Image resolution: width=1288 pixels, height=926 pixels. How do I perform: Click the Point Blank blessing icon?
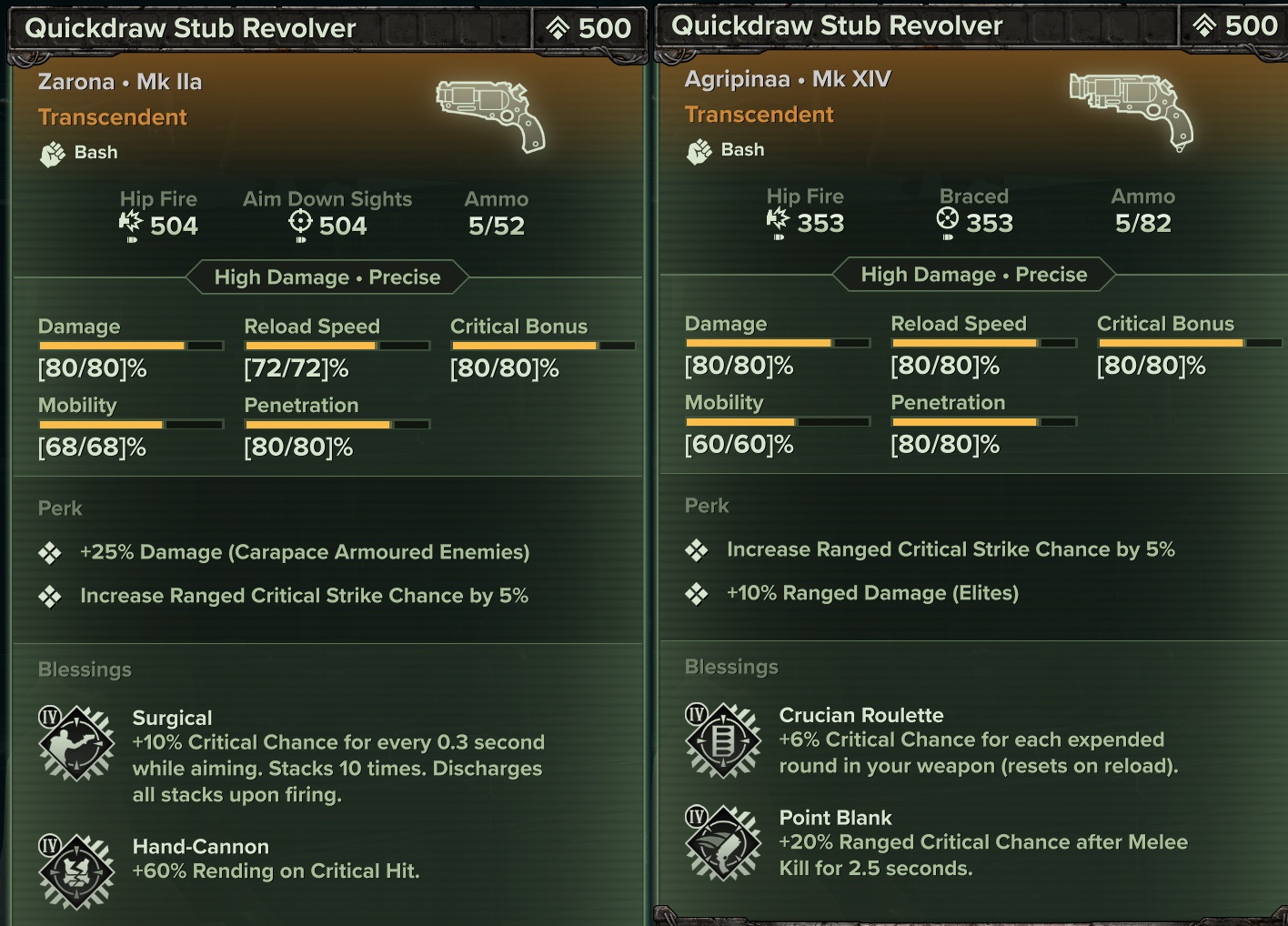[x=723, y=842]
